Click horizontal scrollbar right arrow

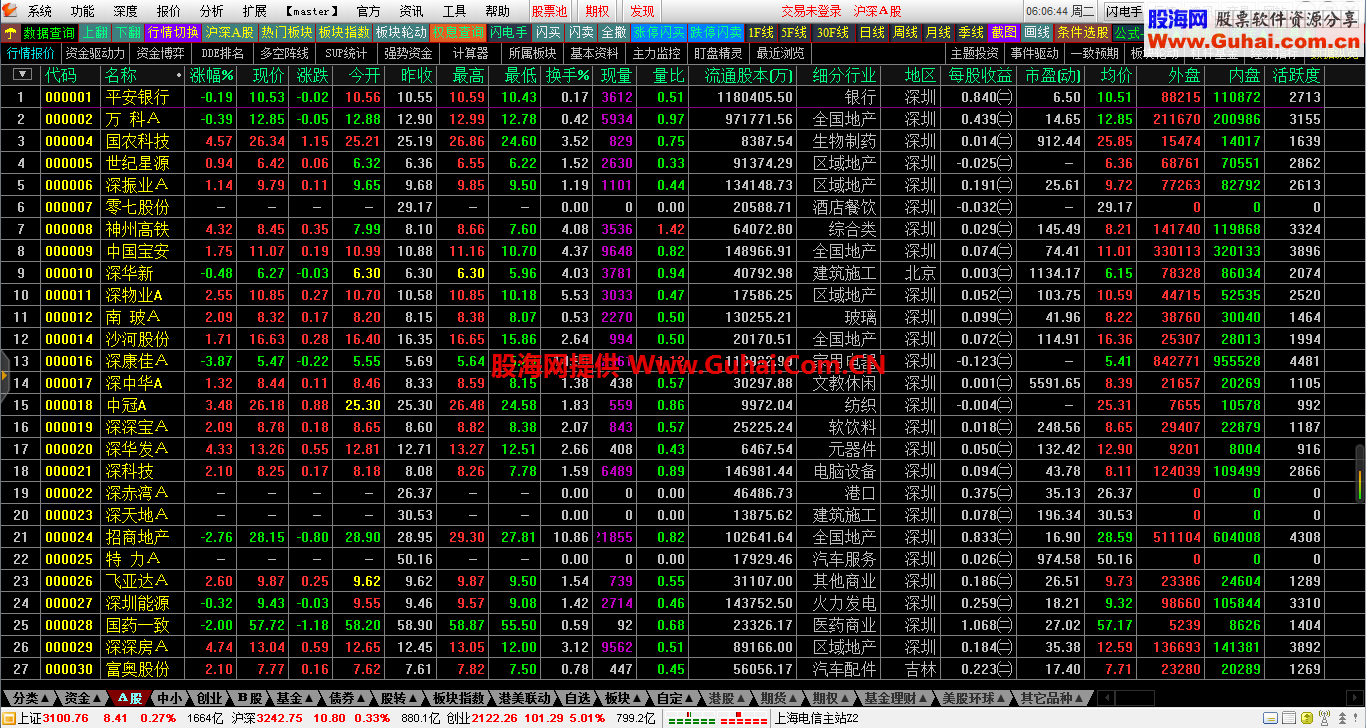point(1354,698)
